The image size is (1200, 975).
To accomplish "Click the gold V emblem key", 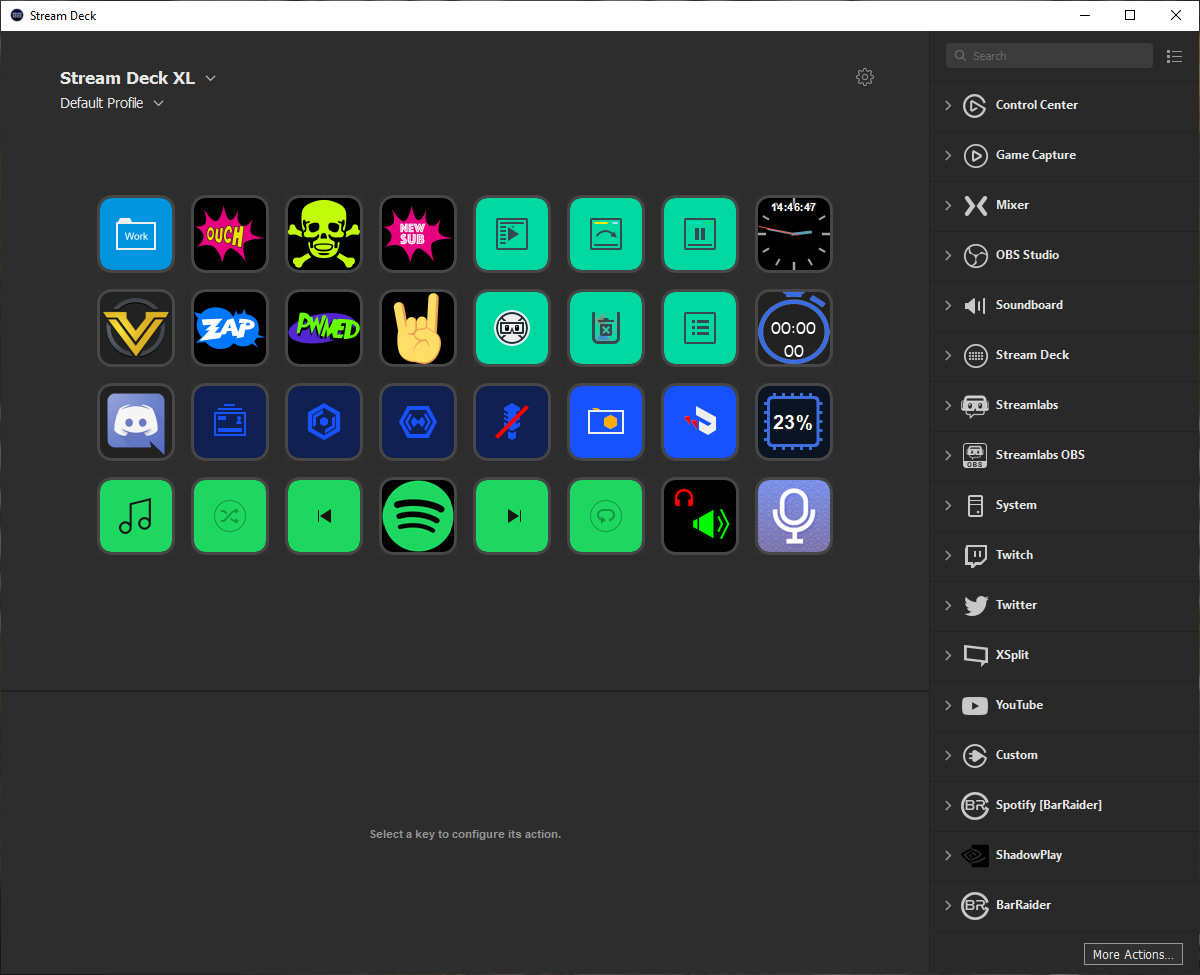I will [136, 328].
